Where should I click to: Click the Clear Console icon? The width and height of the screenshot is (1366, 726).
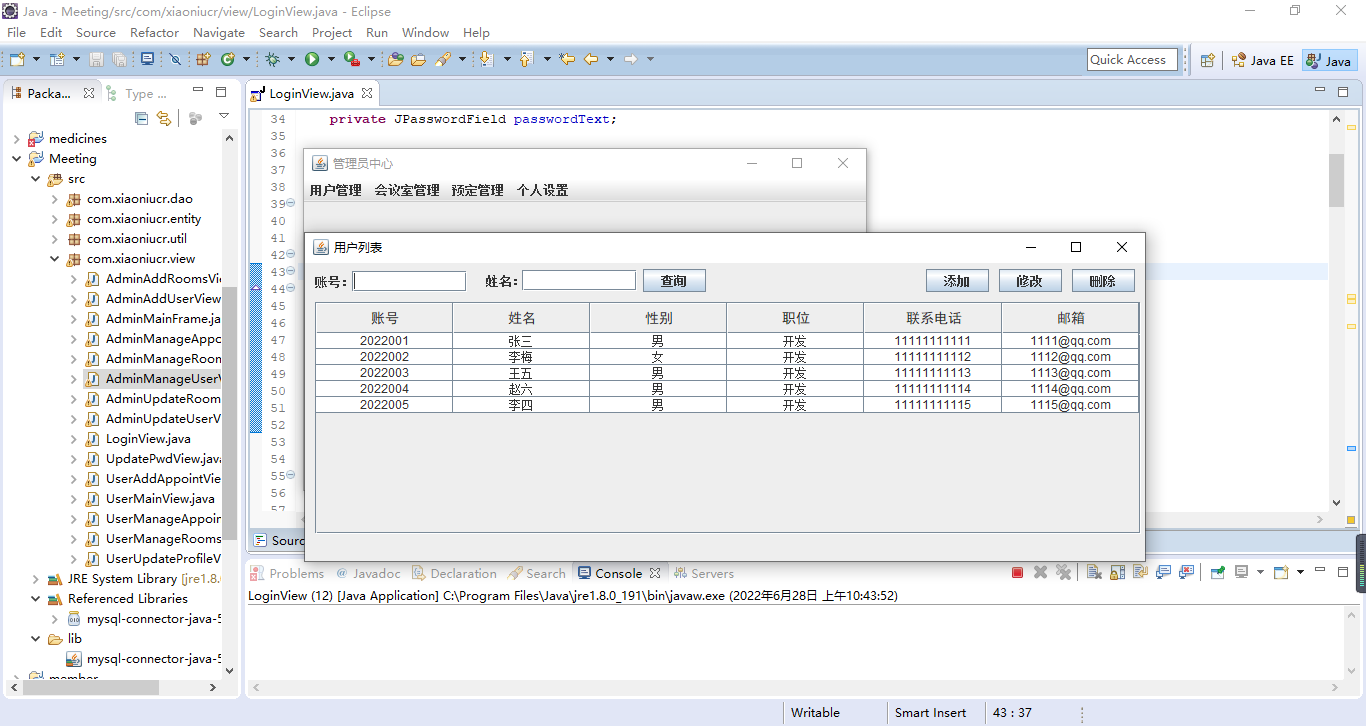(1094, 573)
